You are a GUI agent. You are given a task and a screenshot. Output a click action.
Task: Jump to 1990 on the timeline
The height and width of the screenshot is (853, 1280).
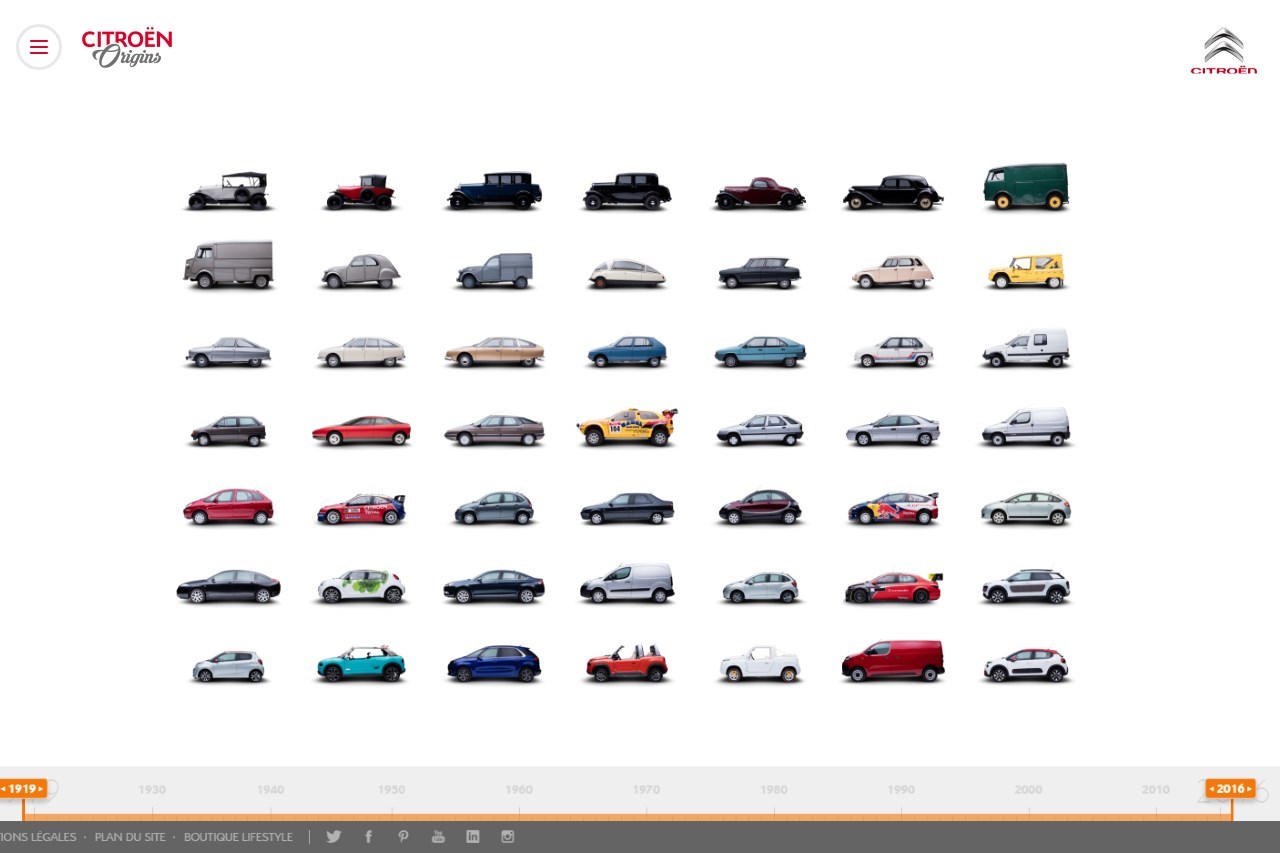[901, 790]
